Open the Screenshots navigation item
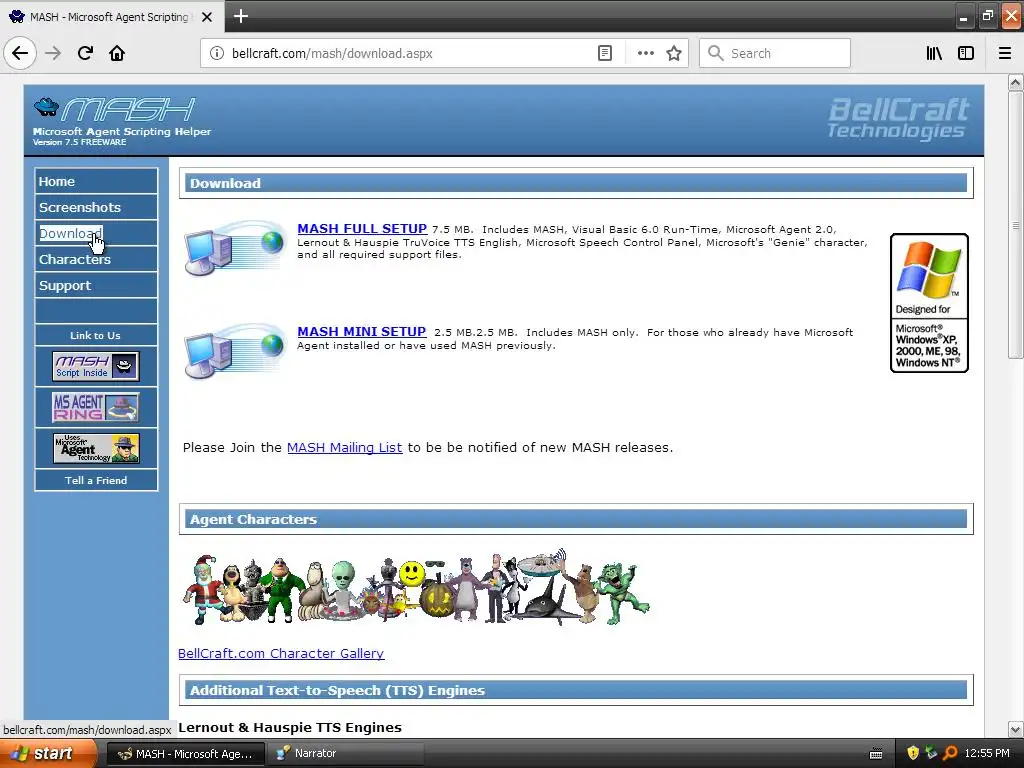Screen dimensions: 1024x768 coord(96,207)
